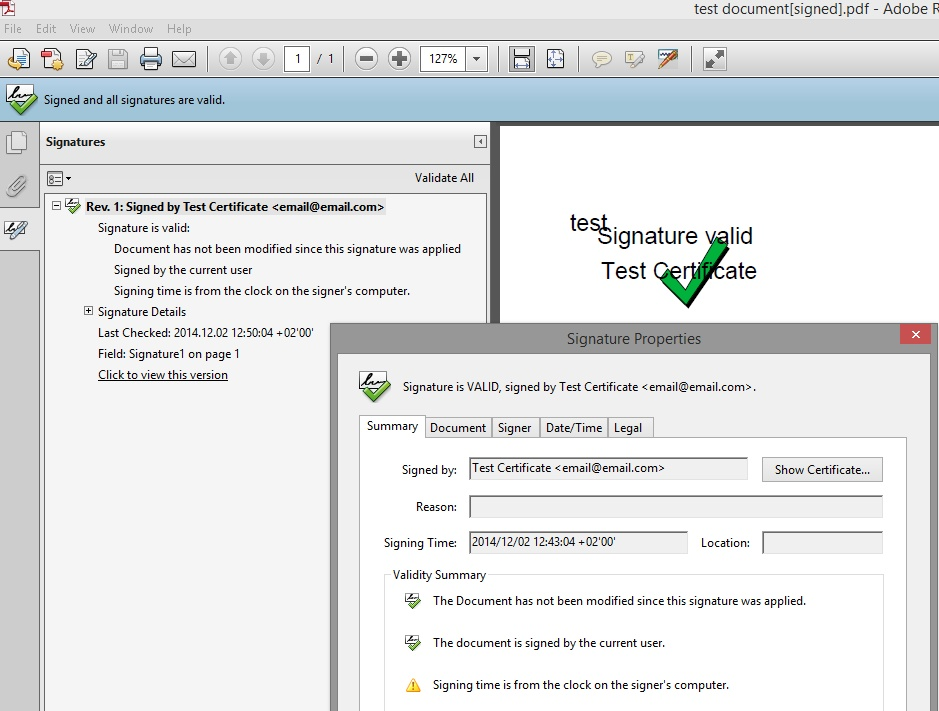The width and height of the screenshot is (939, 711).
Task: Select Fit width scrolling mode icon
Action: [x=522, y=59]
